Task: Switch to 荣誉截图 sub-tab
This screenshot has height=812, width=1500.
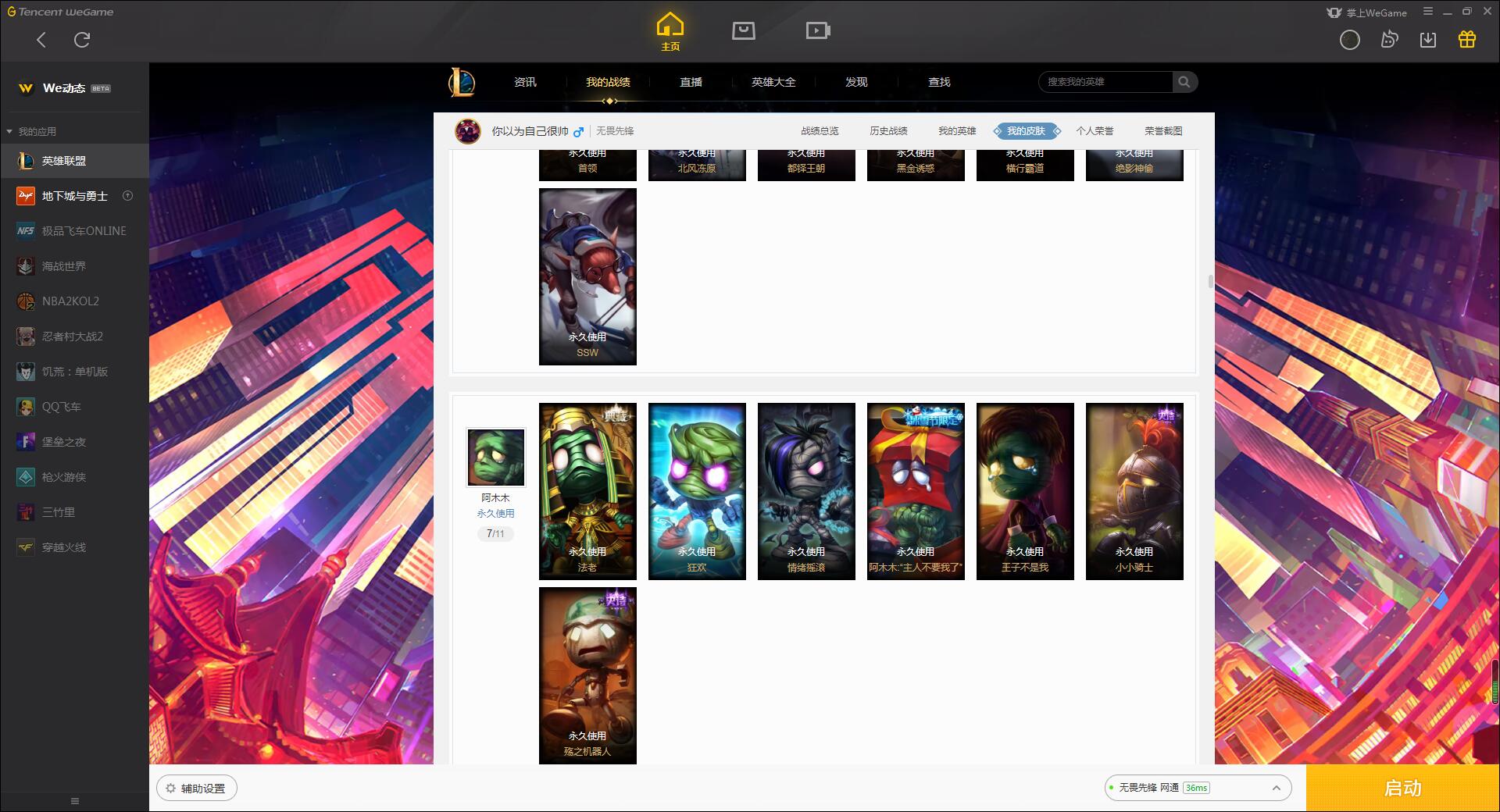Action: (1163, 131)
